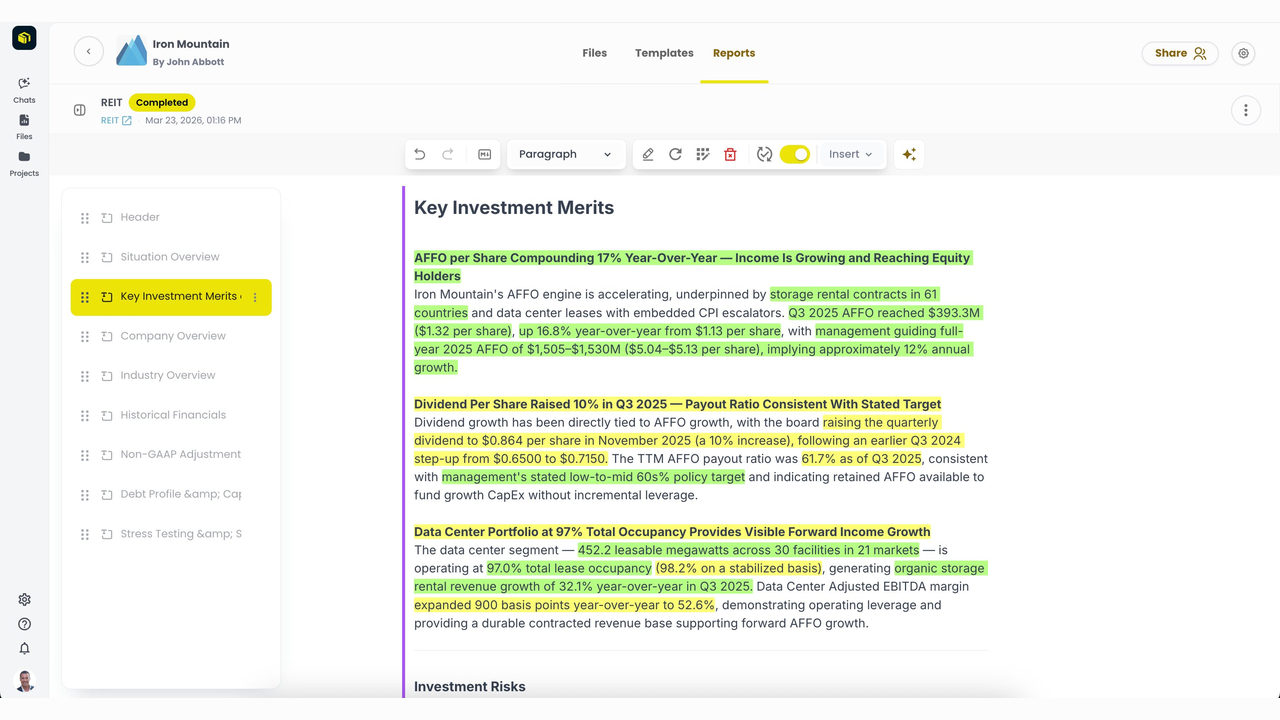The height and width of the screenshot is (720, 1280).
Task: Click the grid-with-pencil toolbar icon
Action: (x=703, y=154)
